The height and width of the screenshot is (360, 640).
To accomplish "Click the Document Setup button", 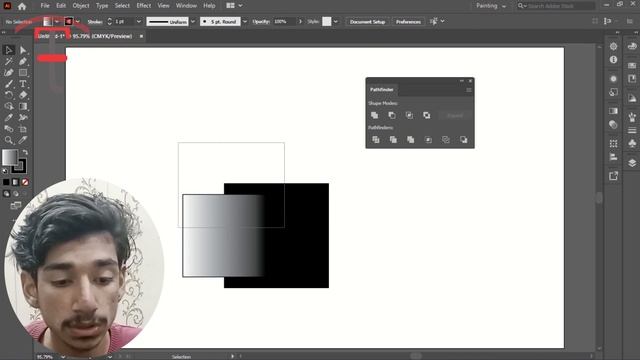I will 367,22.
